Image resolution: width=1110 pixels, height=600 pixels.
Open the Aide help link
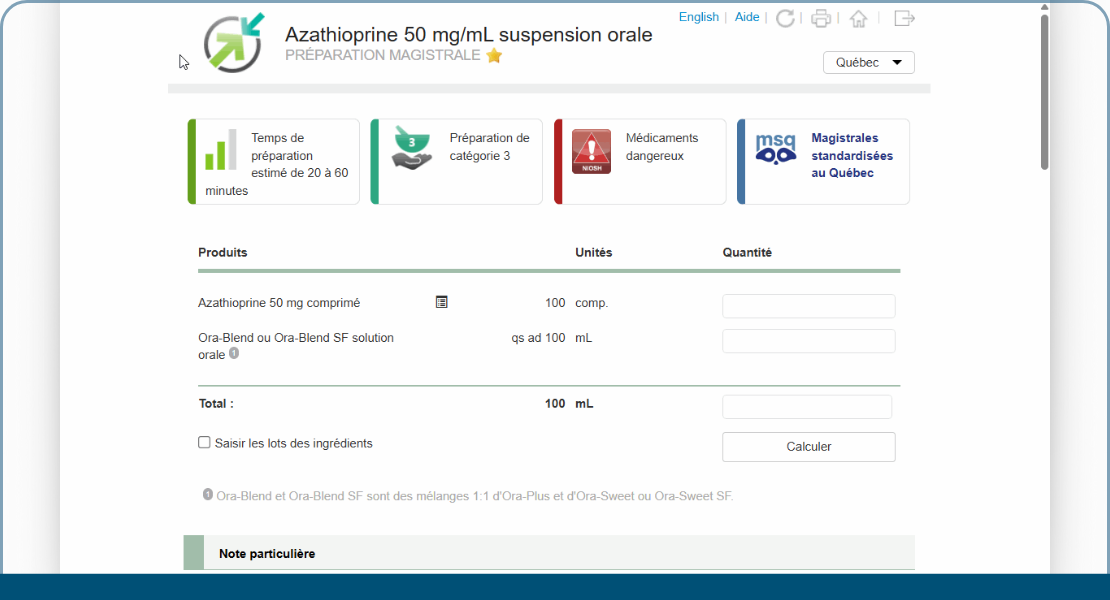click(746, 17)
